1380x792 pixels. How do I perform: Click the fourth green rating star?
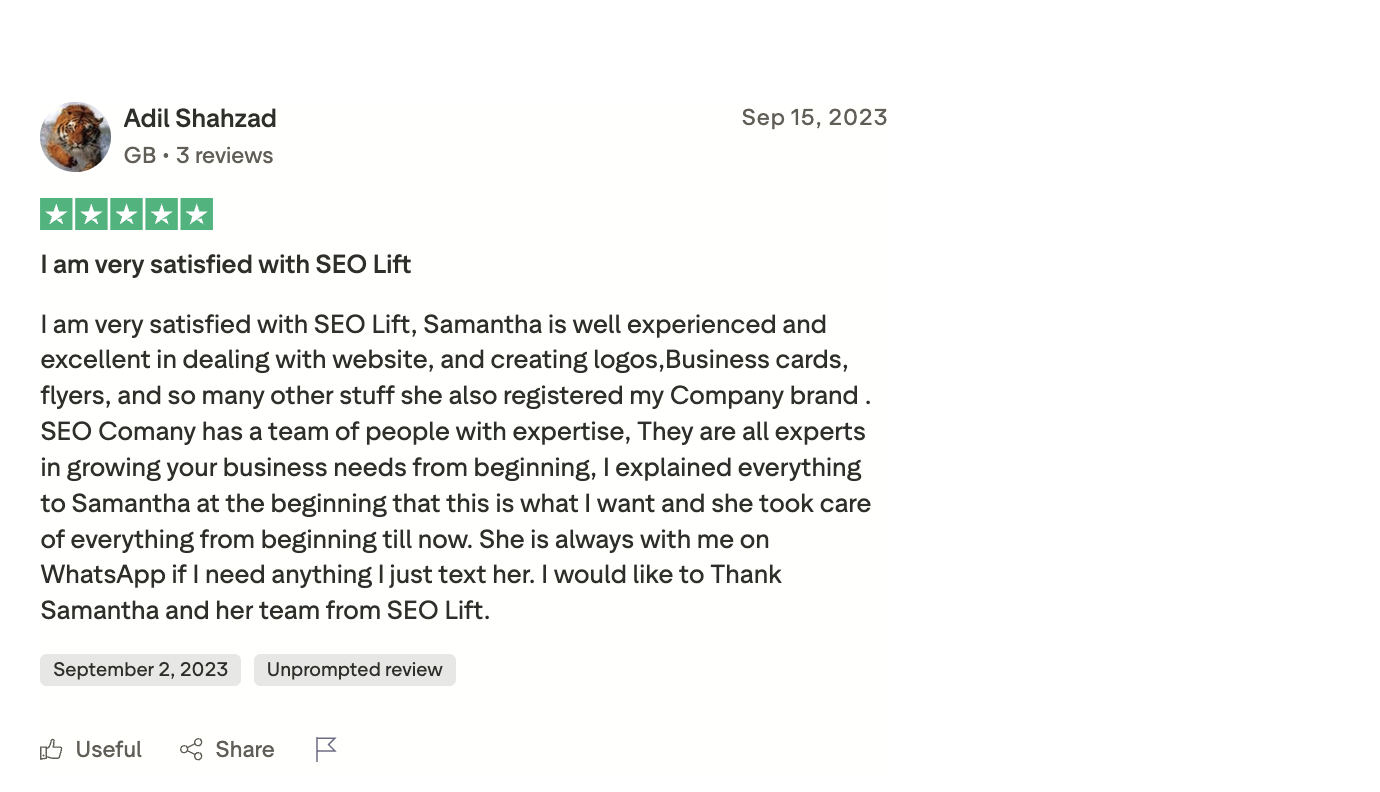tap(161, 214)
